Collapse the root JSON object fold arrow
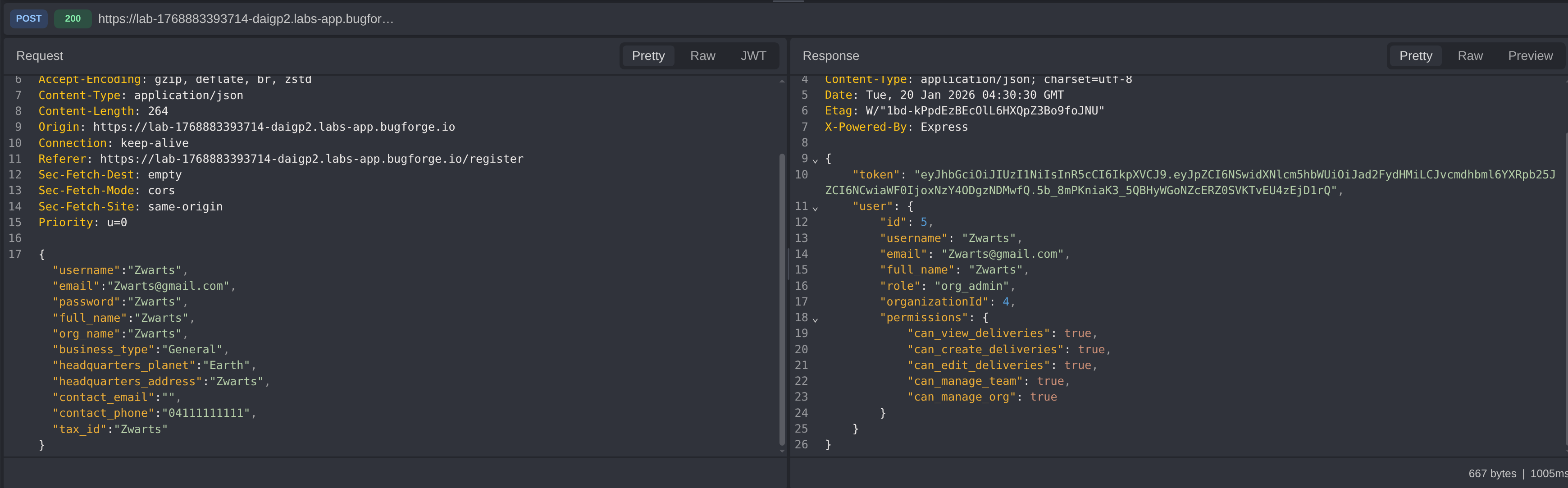The height and width of the screenshot is (488, 1568). pyautogui.click(x=815, y=160)
